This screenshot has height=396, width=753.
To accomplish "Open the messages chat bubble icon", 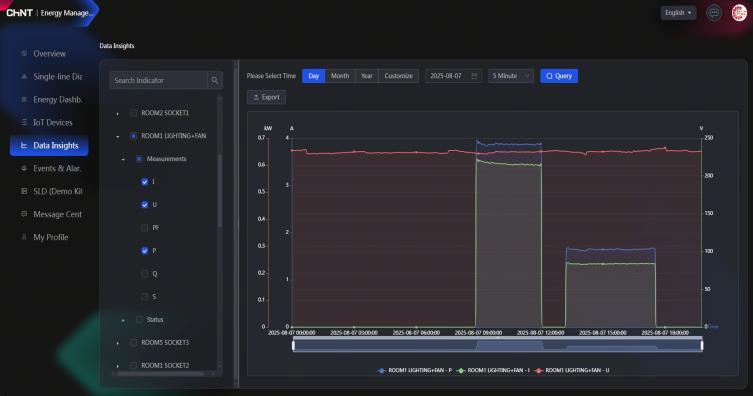I will tap(714, 13).
